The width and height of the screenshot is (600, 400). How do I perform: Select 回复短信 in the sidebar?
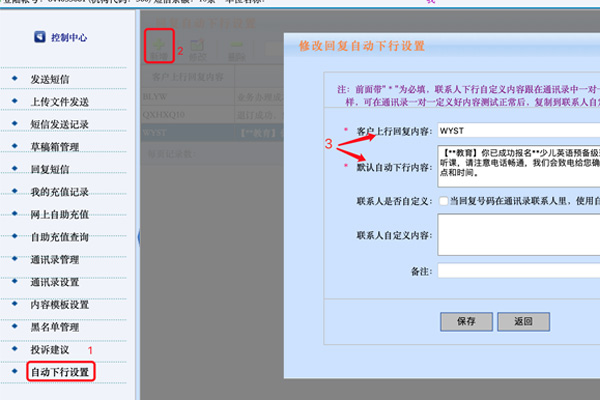click(x=50, y=170)
